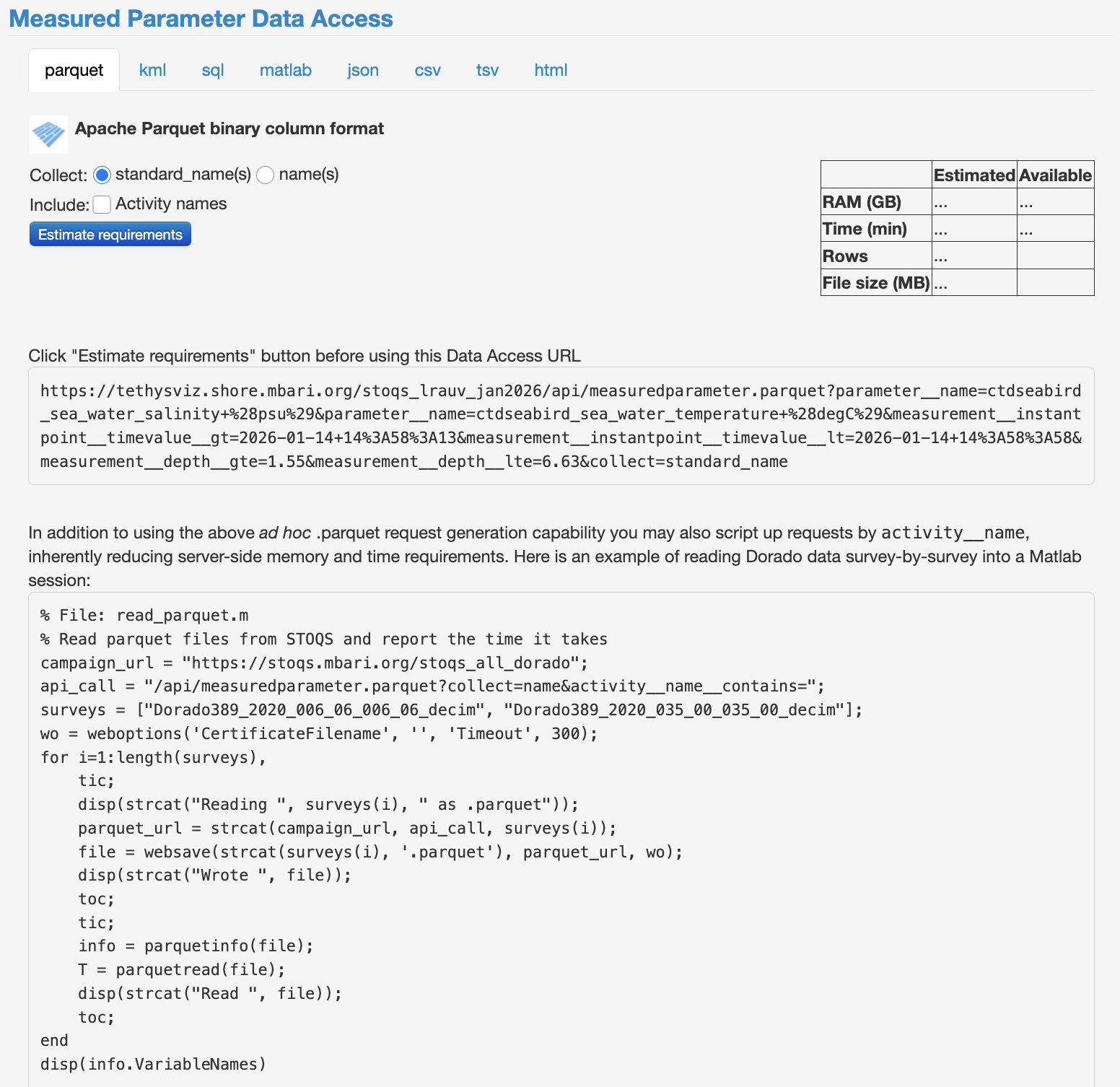The height and width of the screenshot is (1087, 1120).
Task: Open the html tab
Action: (x=551, y=70)
